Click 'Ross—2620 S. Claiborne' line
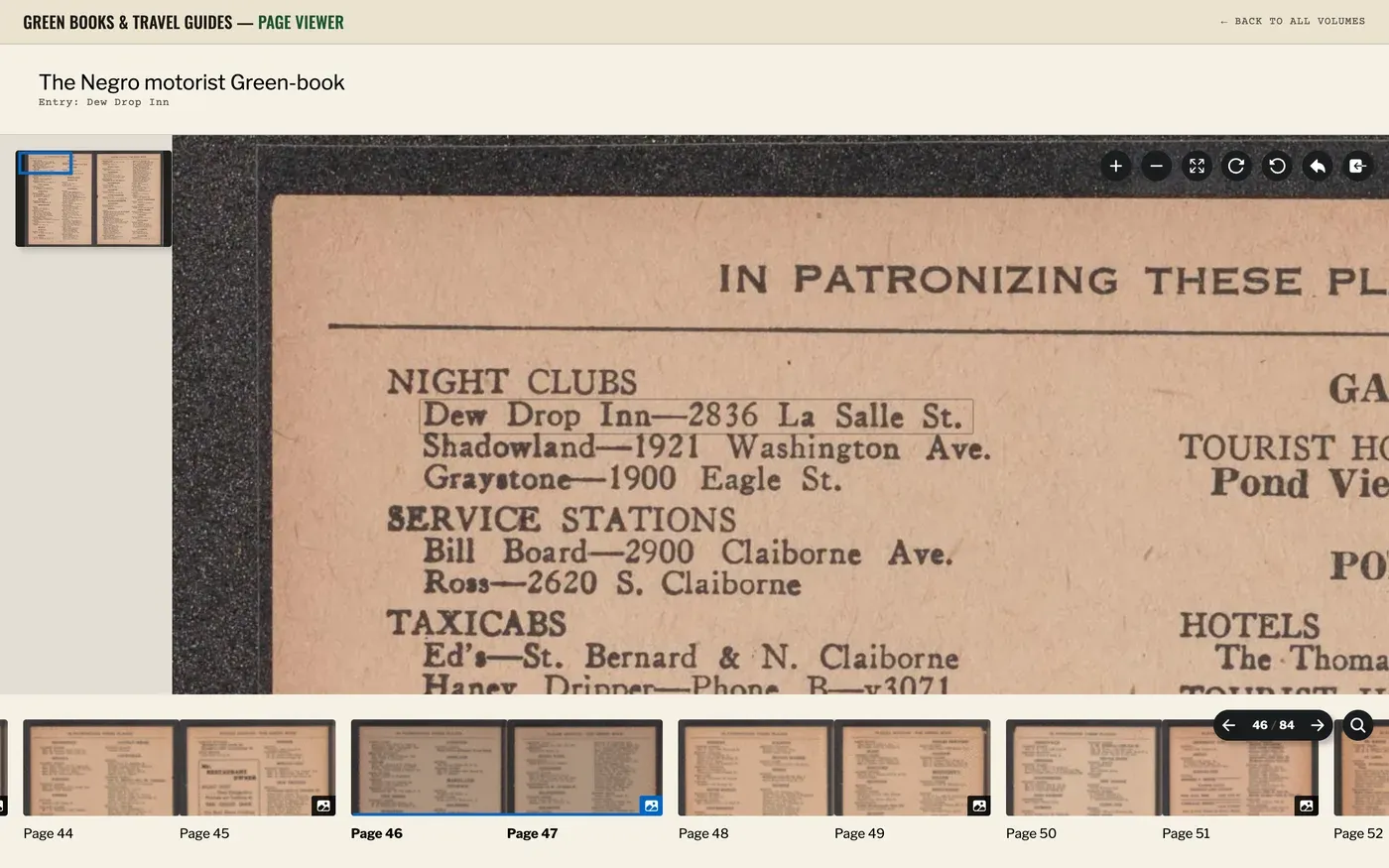The width and height of the screenshot is (1389, 868). (x=612, y=582)
